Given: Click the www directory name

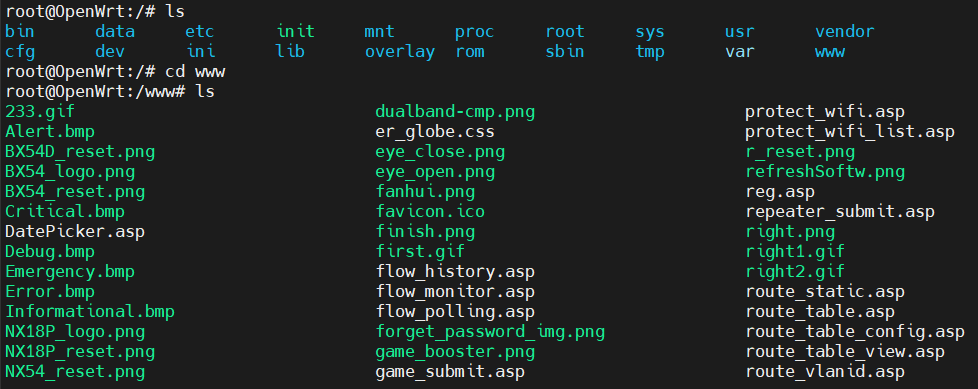Looking at the screenshot, I should pos(830,52).
